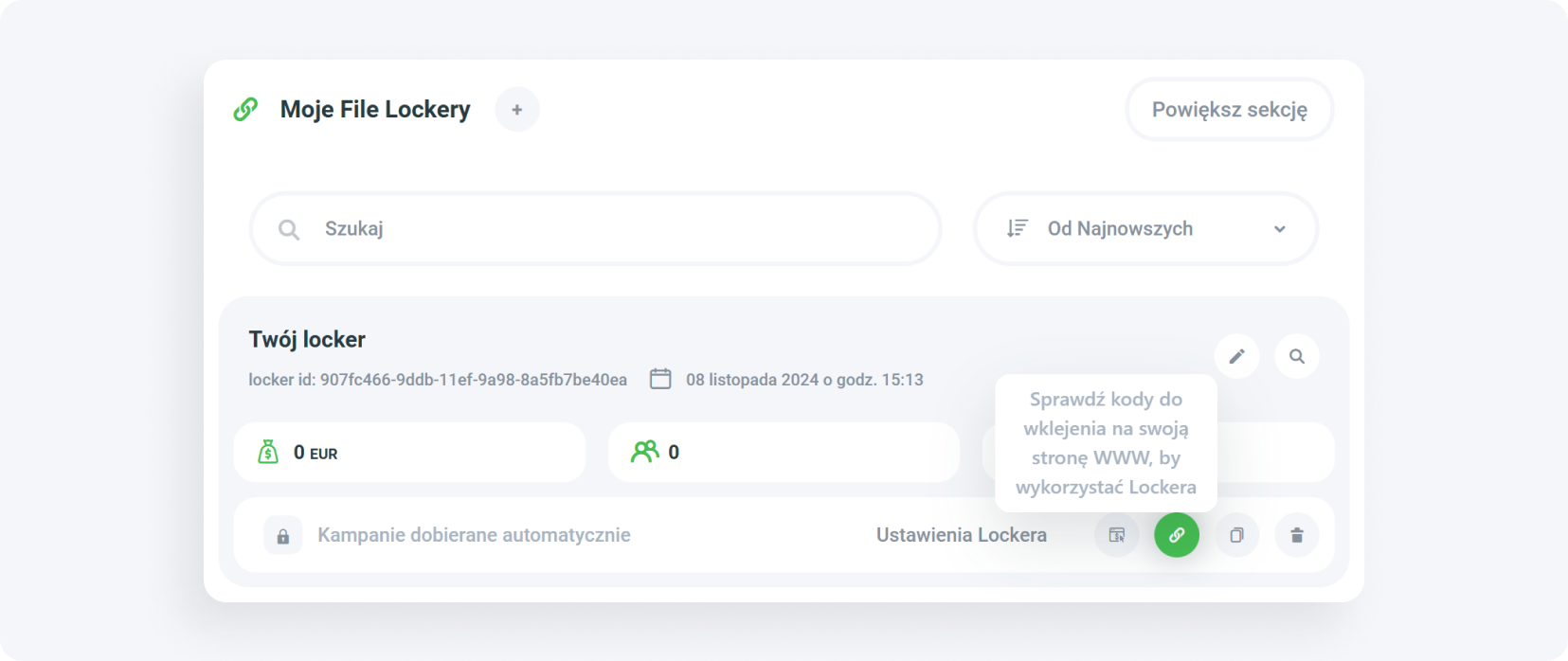Focus the Szukaj search field
Screen dimensions: 1568x661
coord(595,229)
